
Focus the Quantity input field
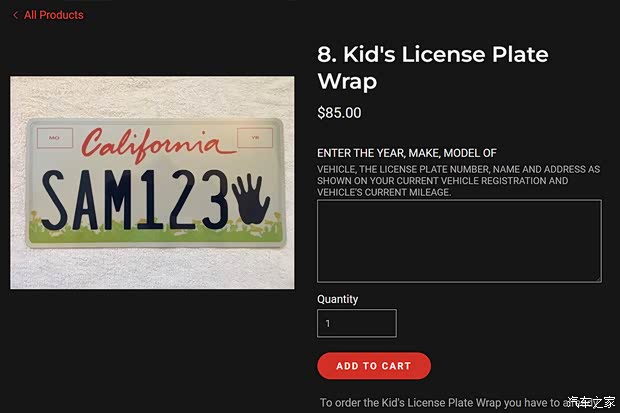tap(357, 323)
